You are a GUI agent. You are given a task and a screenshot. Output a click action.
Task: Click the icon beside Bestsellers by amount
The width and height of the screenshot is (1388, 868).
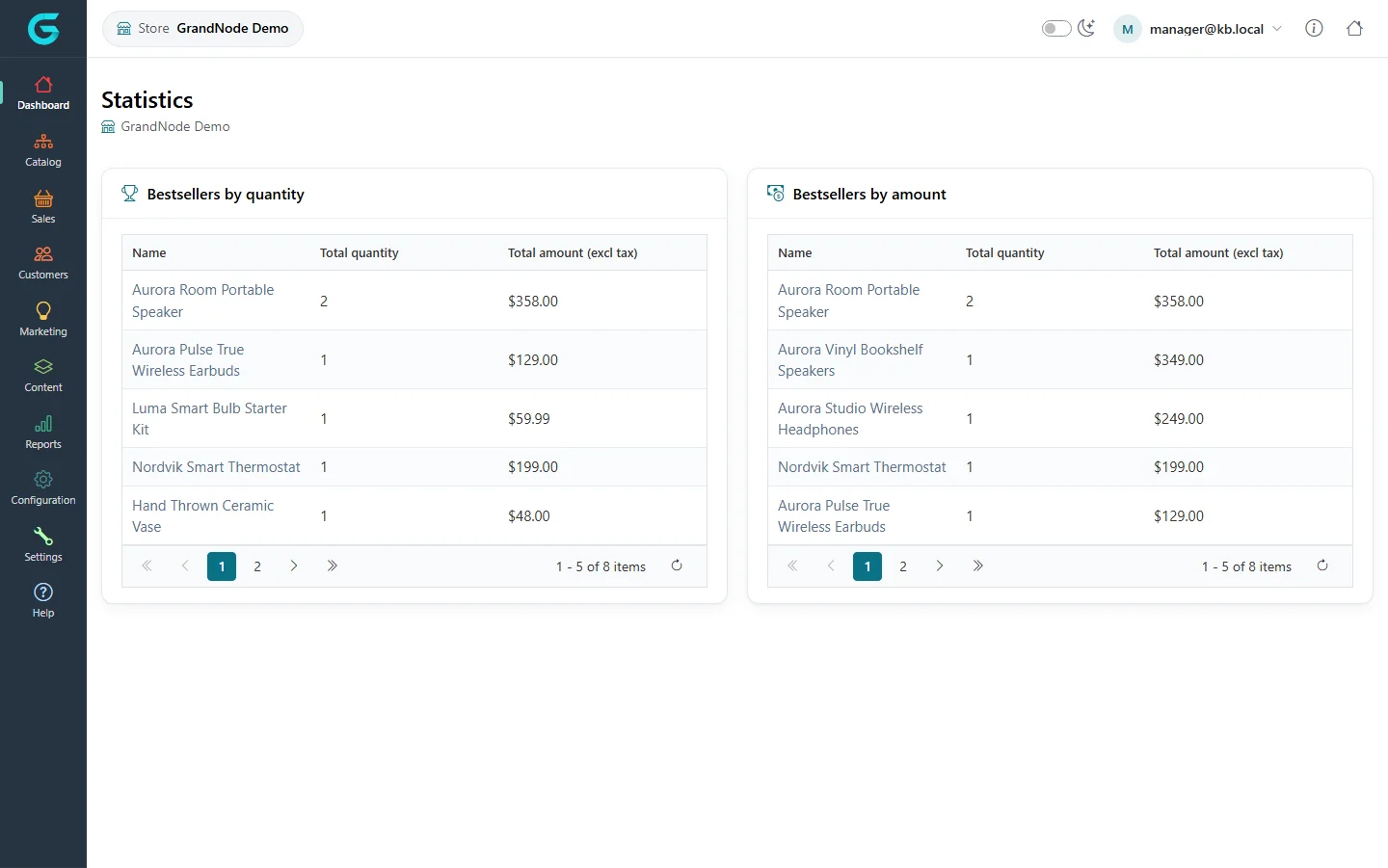775,194
